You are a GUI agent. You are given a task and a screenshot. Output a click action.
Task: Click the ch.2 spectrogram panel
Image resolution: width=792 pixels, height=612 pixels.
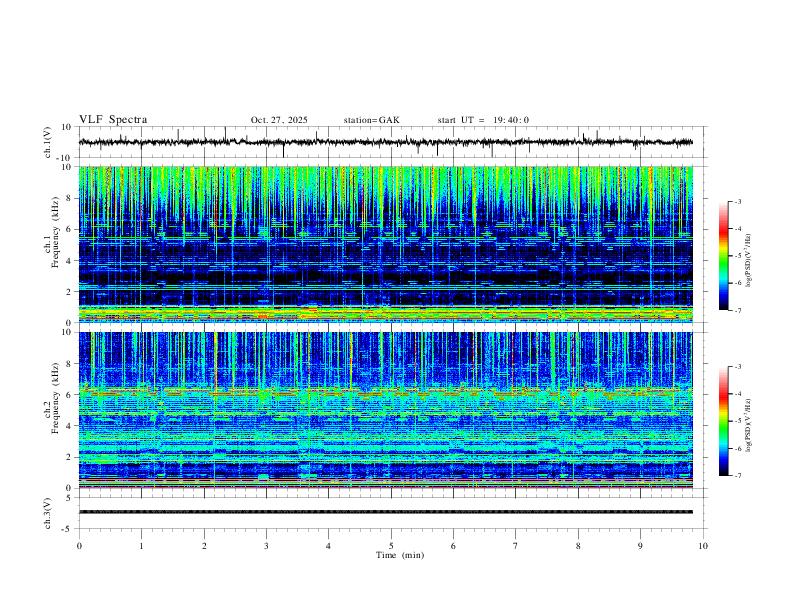pyautogui.click(x=386, y=410)
